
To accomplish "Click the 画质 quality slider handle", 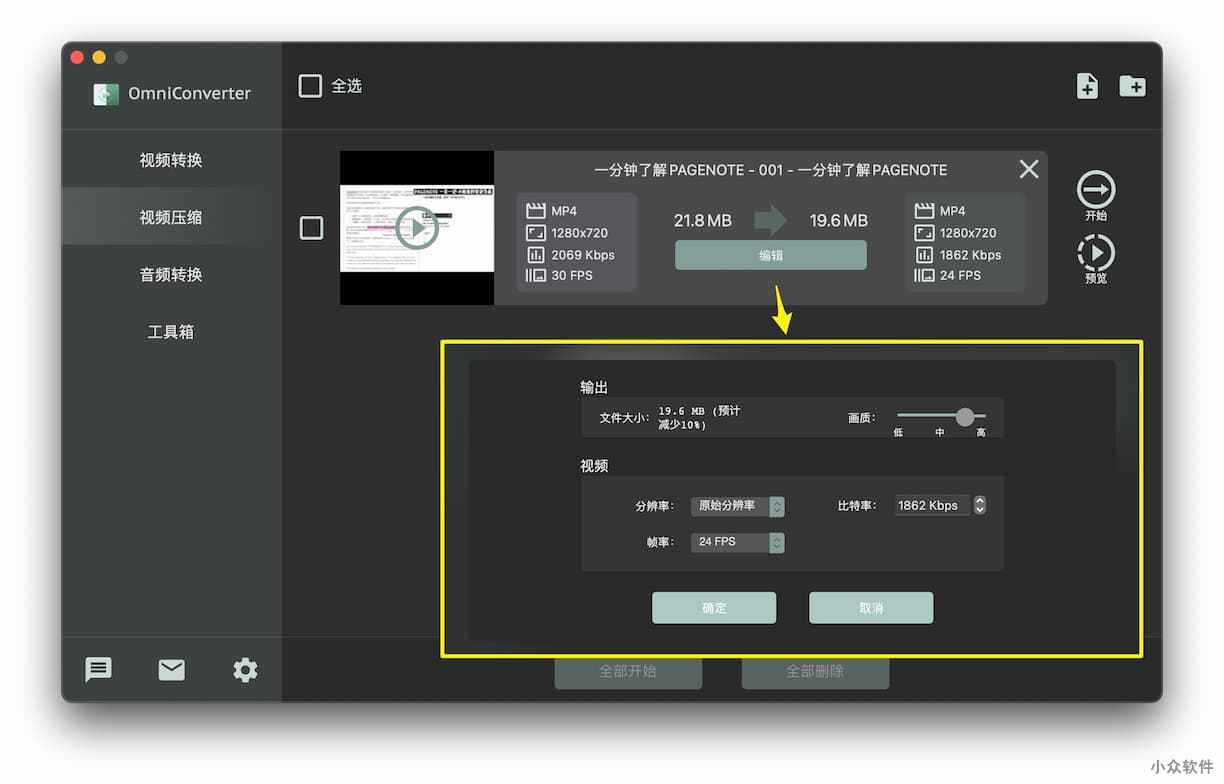I will [x=964, y=417].
